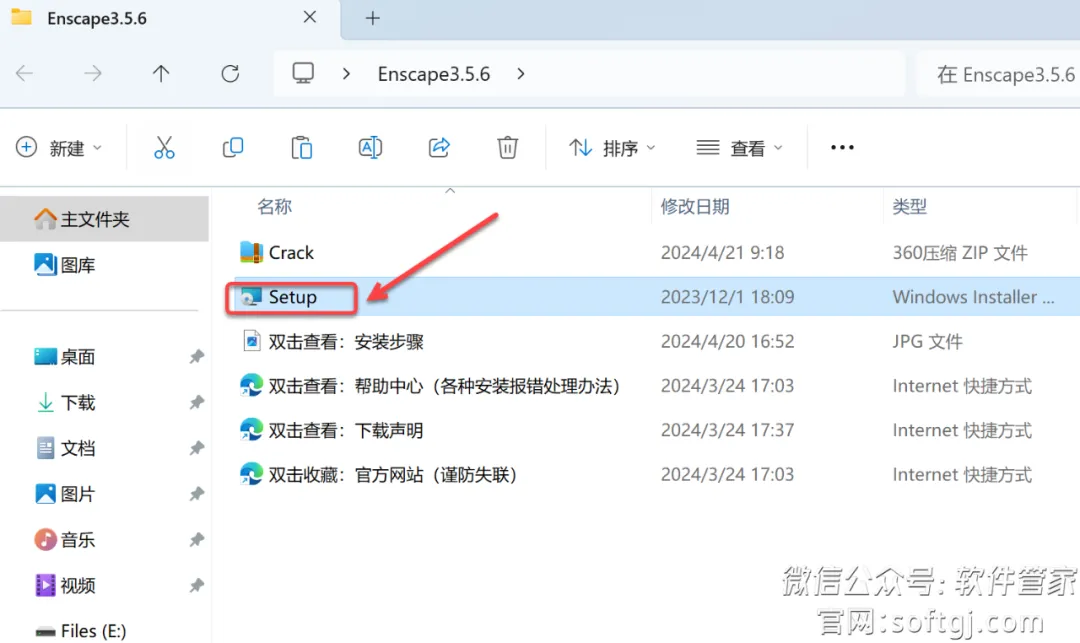This screenshot has height=643, width=1080.
Task: Click the Paste clipboard icon
Action: point(302,147)
